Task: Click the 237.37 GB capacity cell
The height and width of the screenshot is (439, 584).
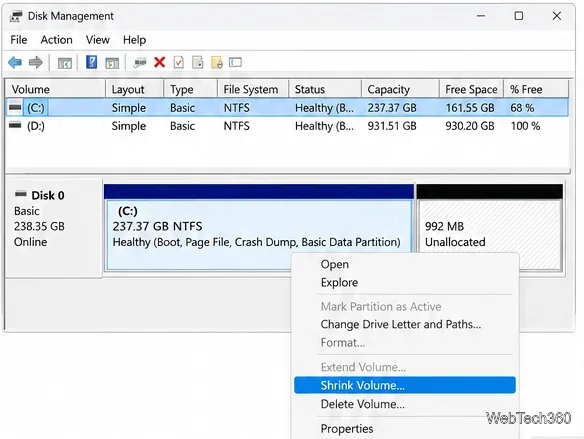Action: (392, 108)
